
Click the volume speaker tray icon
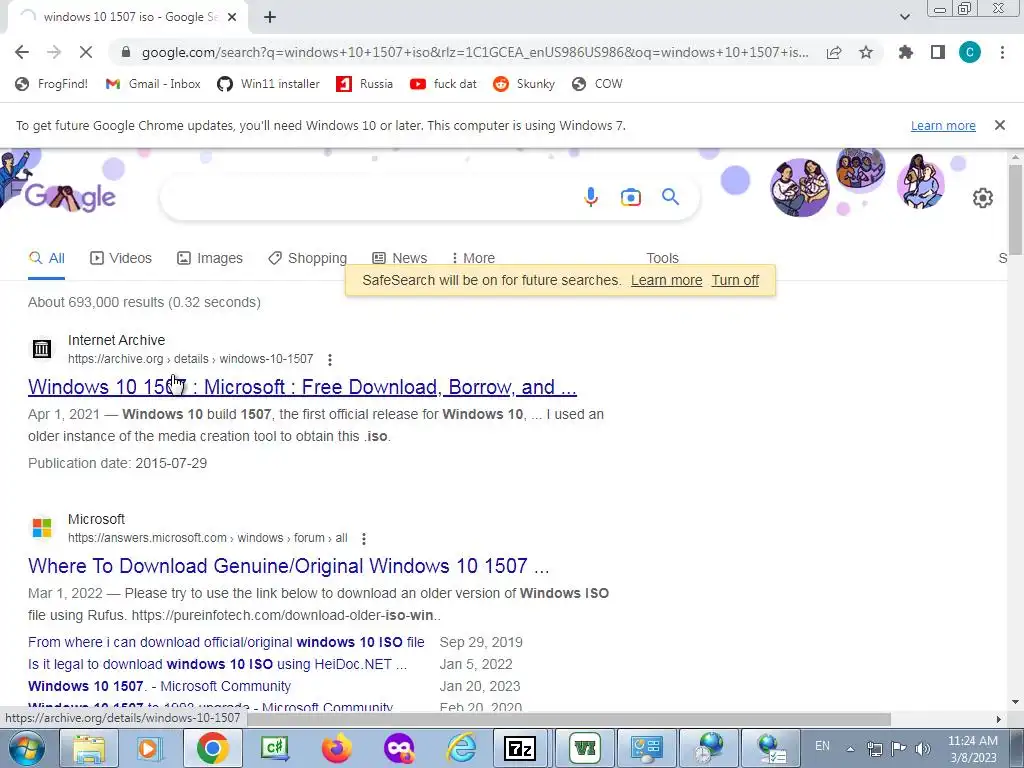[x=923, y=748]
